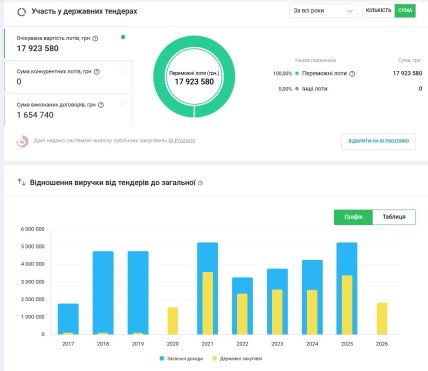Switch to the Графік tab
Screen dimensions: 428x371
tap(353, 217)
